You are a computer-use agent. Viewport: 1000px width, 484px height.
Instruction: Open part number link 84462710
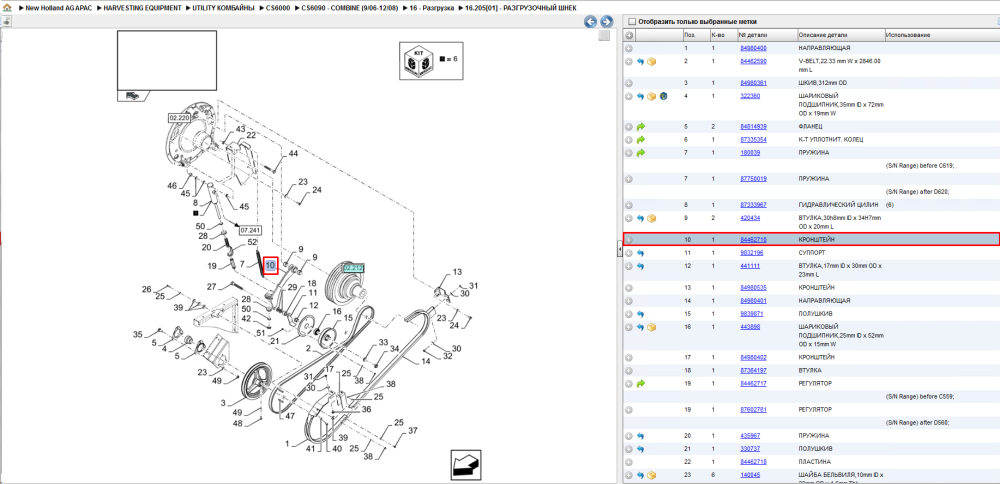coord(753,239)
